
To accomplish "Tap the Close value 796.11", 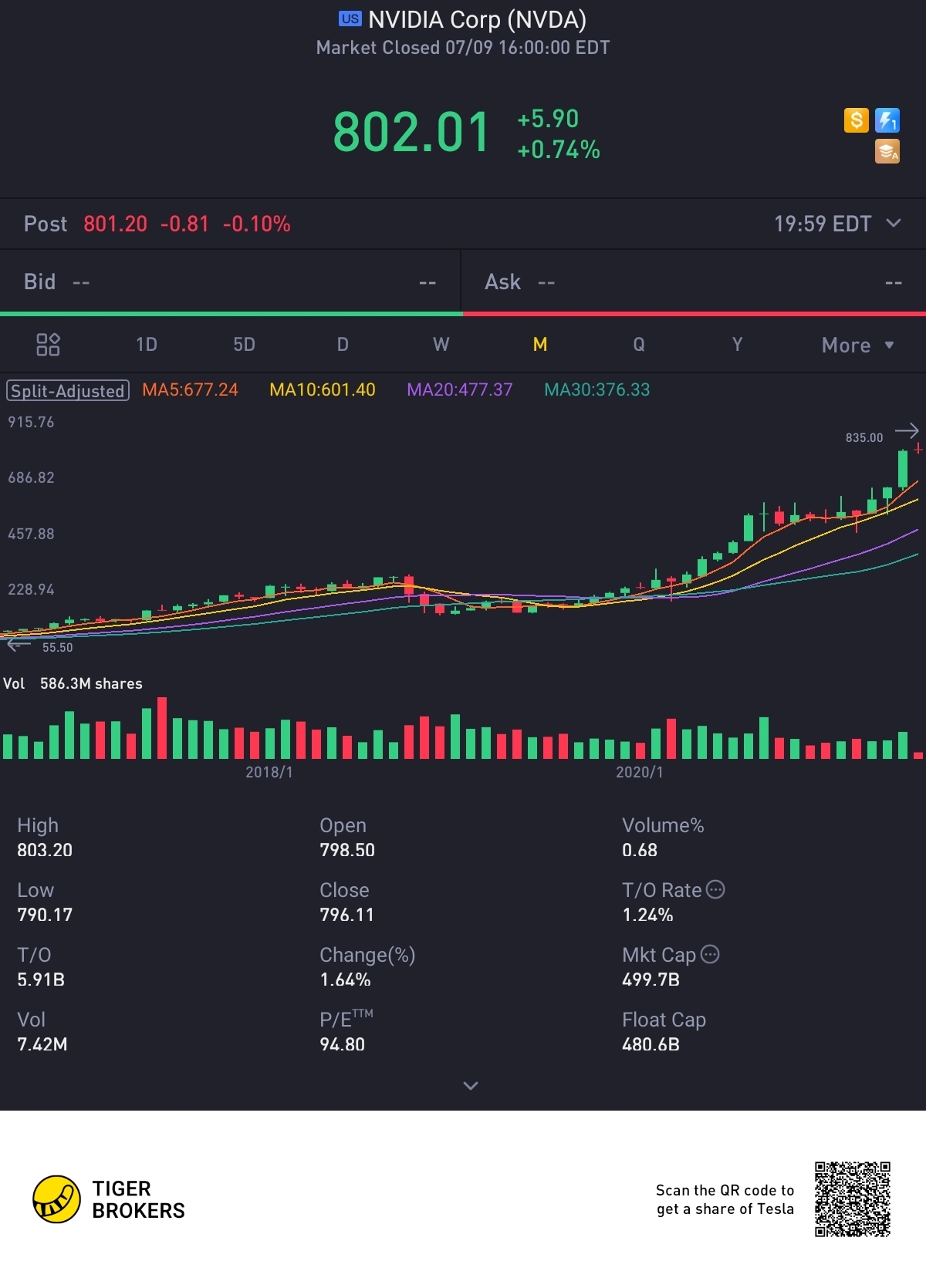I will point(346,915).
